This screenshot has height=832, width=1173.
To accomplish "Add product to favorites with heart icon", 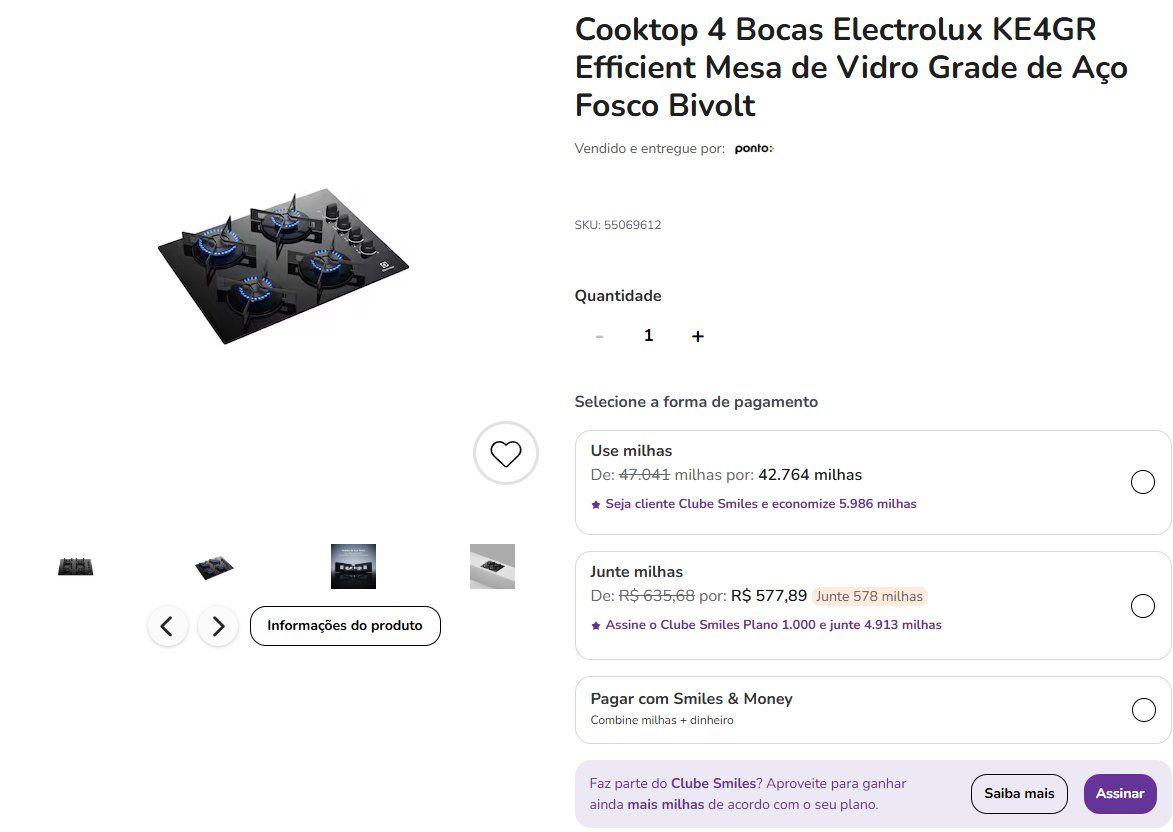I will pyautogui.click(x=506, y=453).
